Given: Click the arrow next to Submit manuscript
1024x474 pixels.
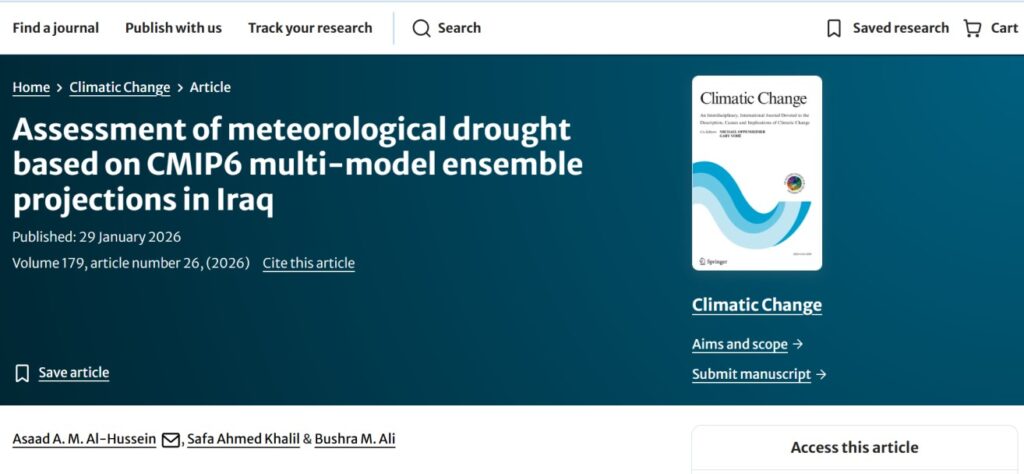Looking at the screenshot, I should [821, 374].
